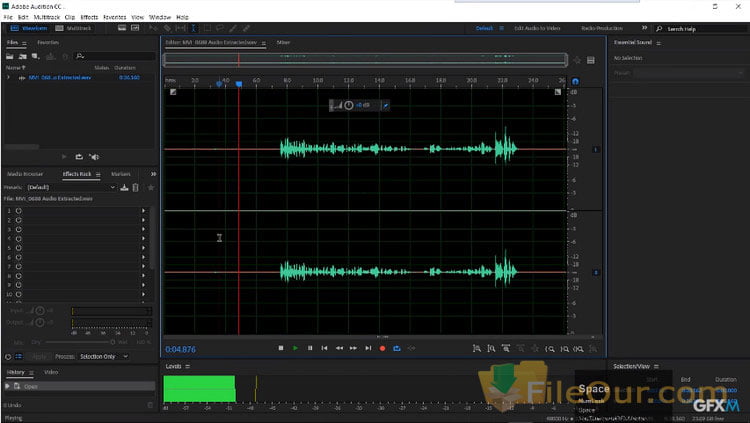The height and width of the screenshot is (423, 750).
Task: Select the Time Selection tool in toolbar
Action: 193,29
